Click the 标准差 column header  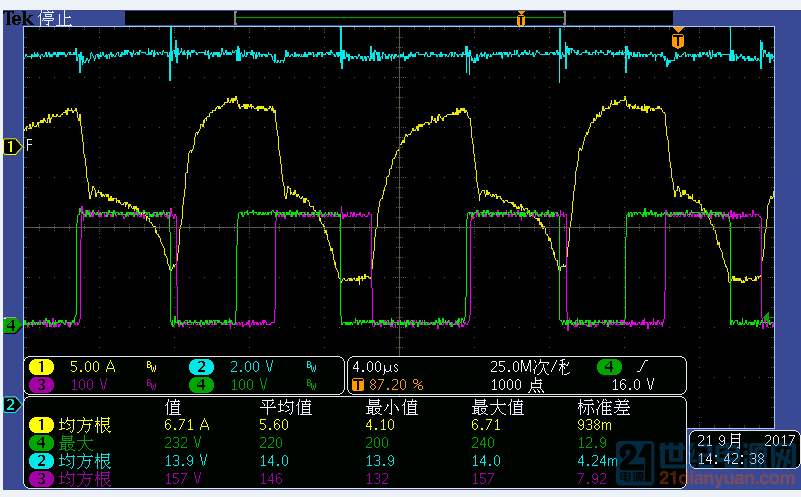[604, 407]
